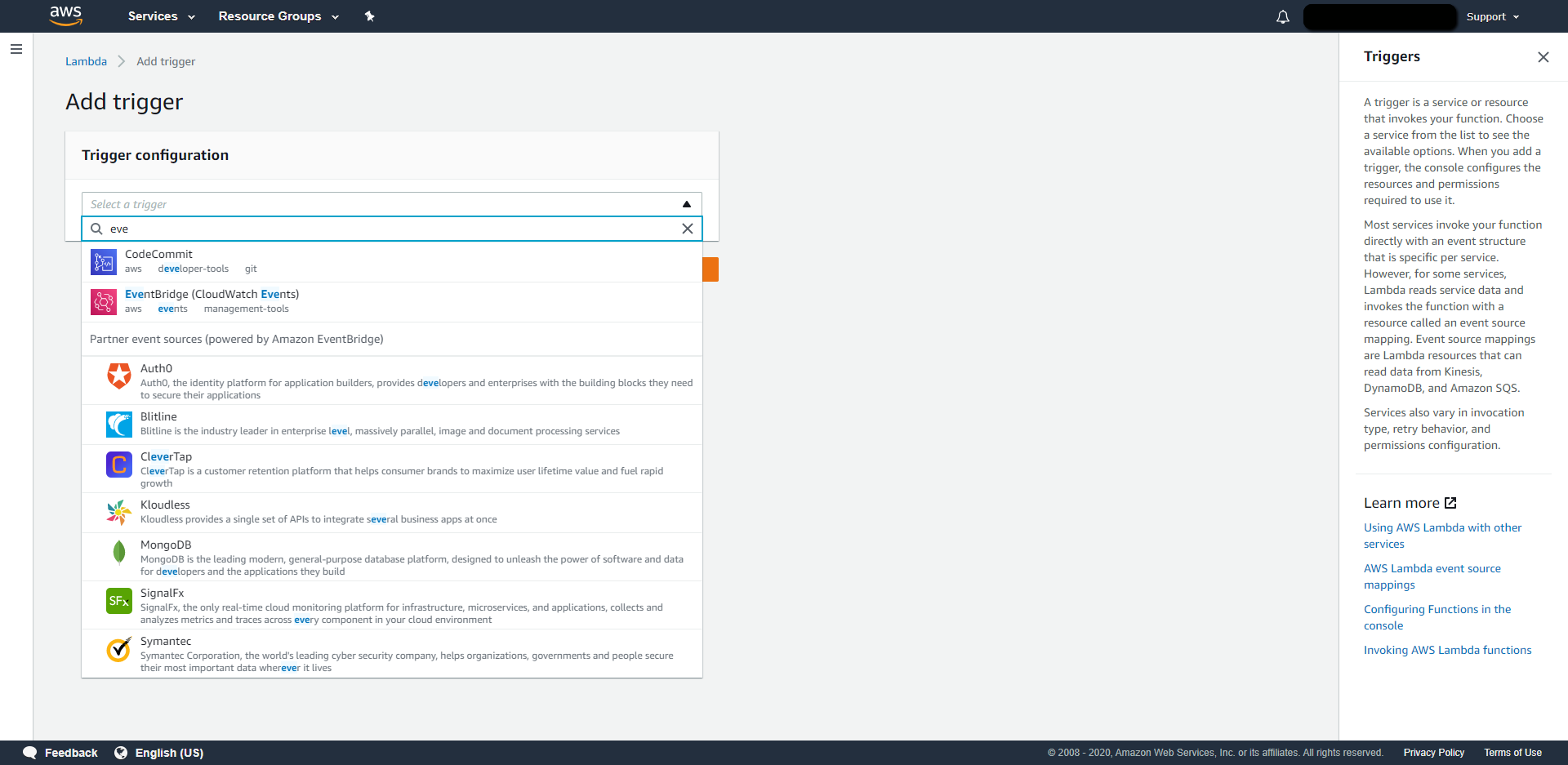The image size is (1568, 765).
Task: Select EventBridge (CloudWatch Events) option
Action: coord(392,302)
